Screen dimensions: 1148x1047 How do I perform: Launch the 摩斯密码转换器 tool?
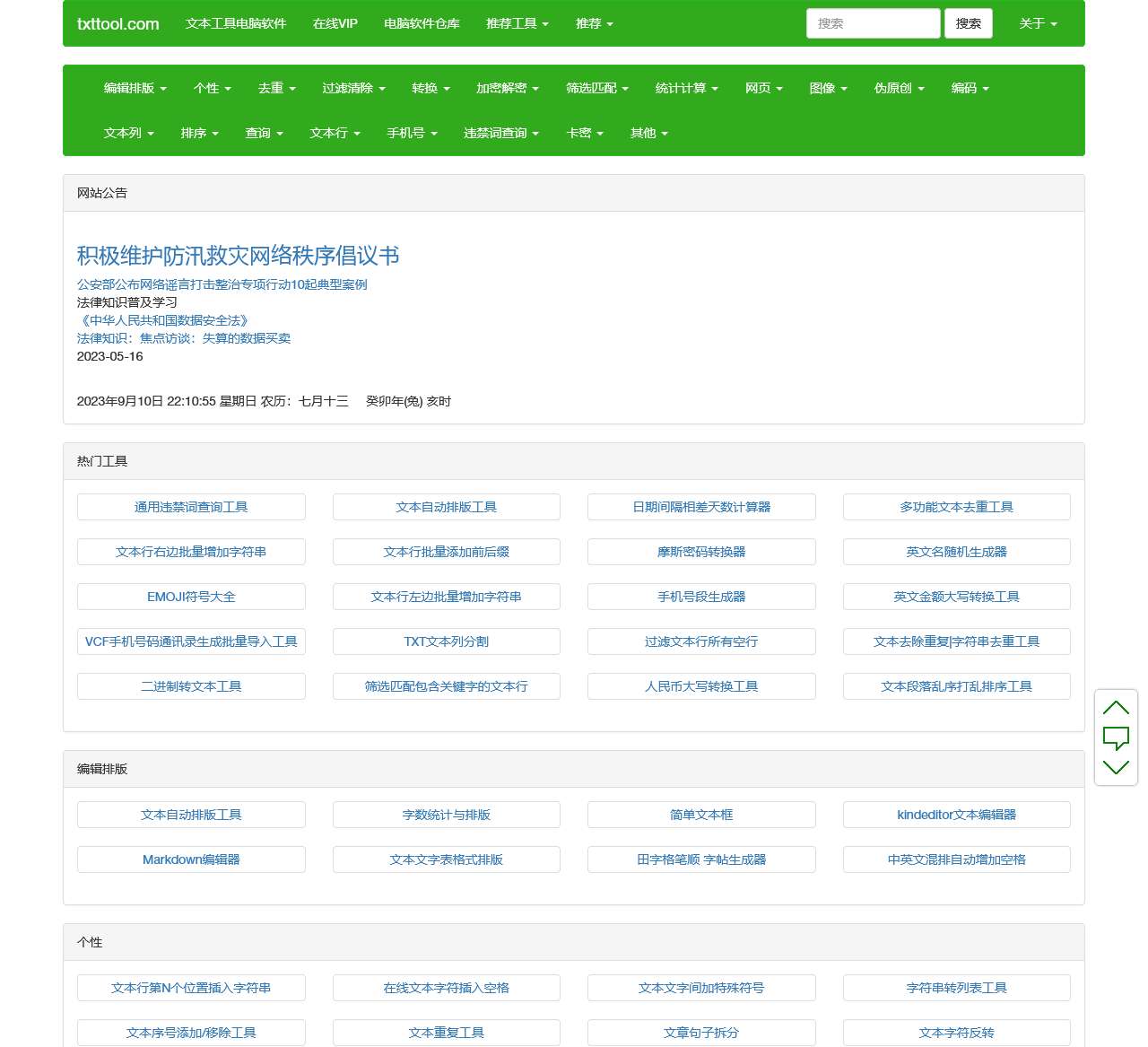[701, 552]
